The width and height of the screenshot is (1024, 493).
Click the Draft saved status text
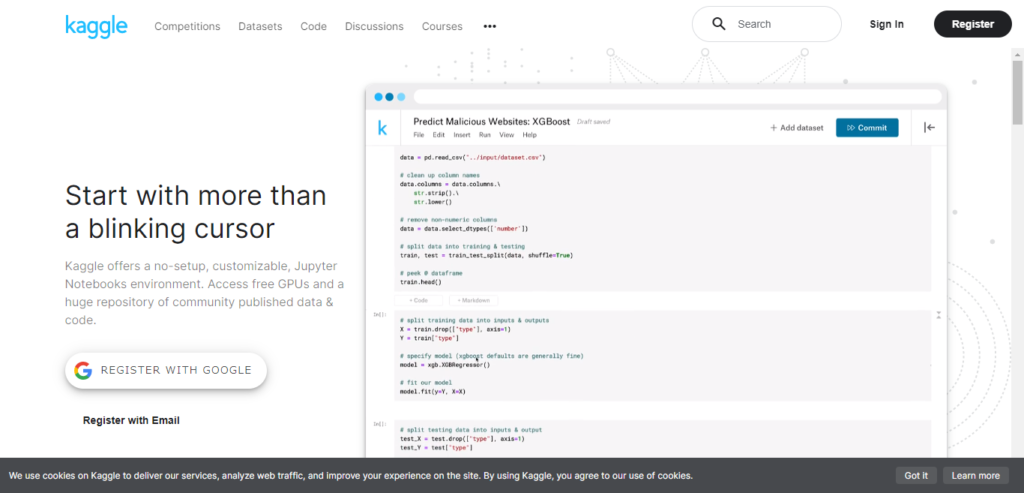(x=594, y=122)
